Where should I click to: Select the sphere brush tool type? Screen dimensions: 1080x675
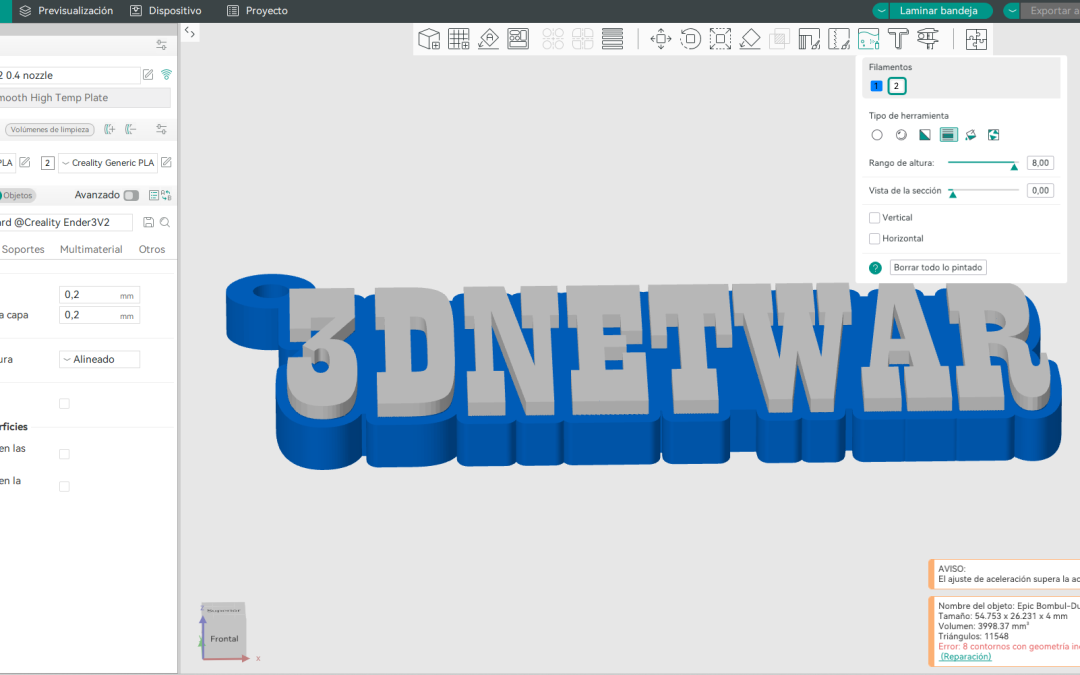tap(901, 135)
